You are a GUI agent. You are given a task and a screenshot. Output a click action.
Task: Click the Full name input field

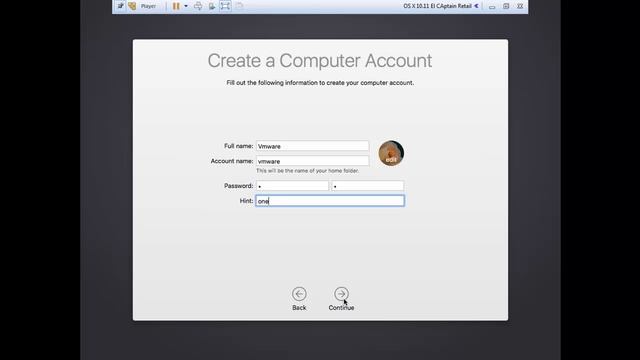coord(312,146)
